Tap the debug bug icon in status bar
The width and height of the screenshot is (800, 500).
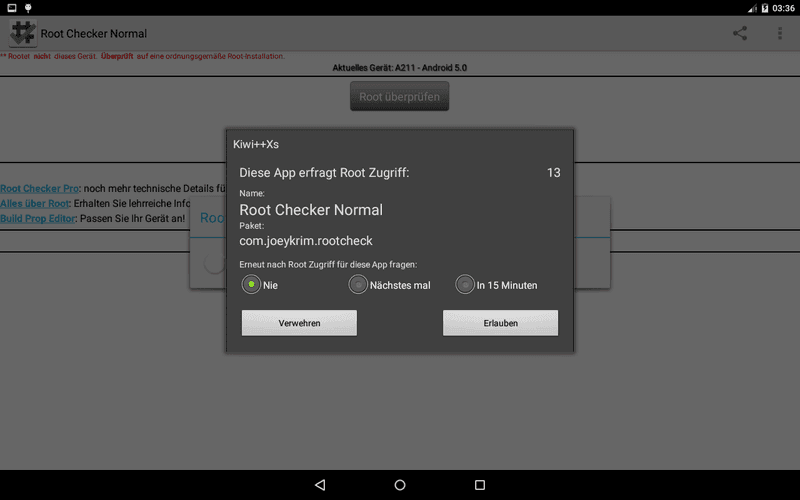[28, 8]
